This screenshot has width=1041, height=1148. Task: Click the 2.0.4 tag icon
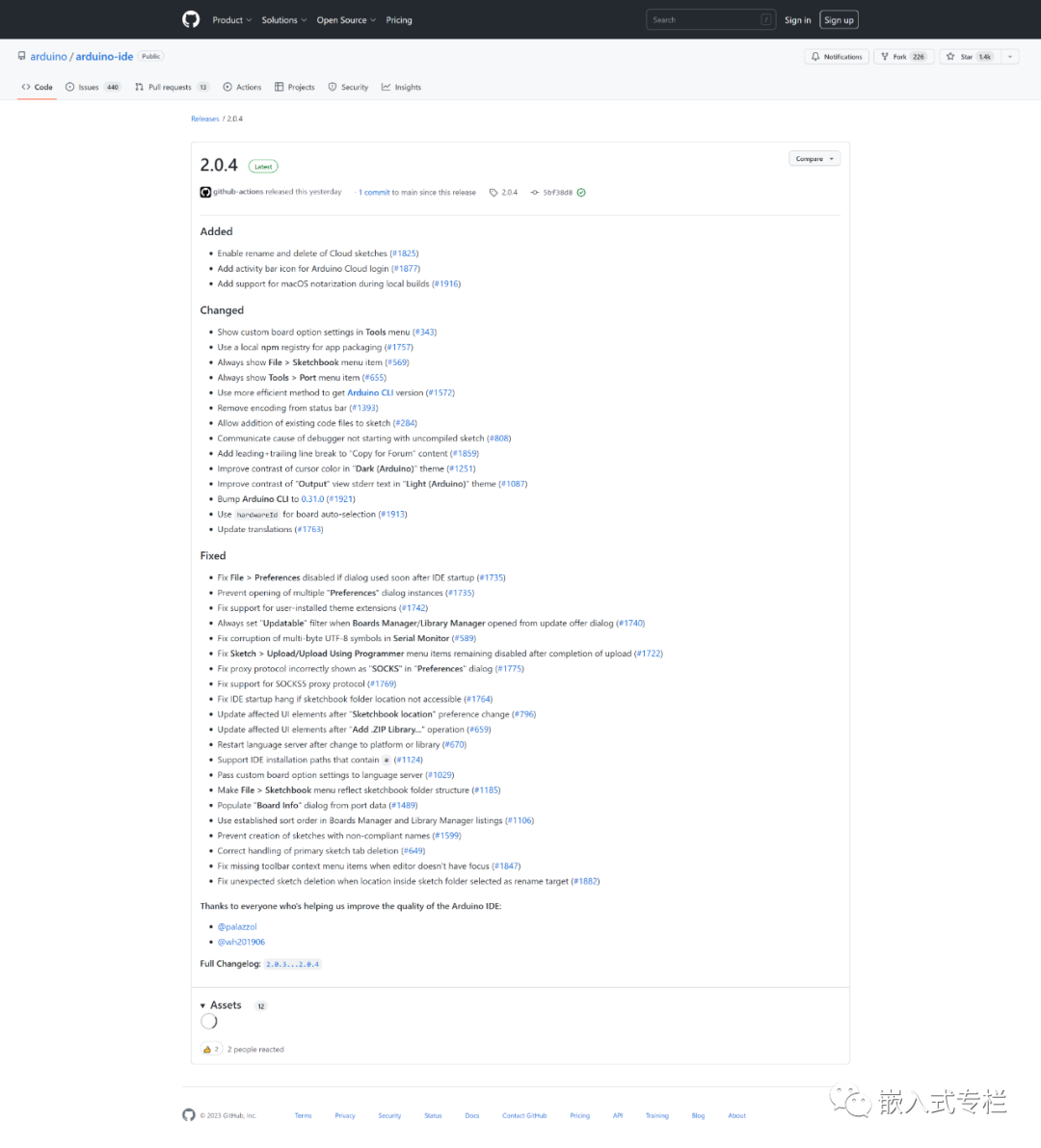pos(494,193)
